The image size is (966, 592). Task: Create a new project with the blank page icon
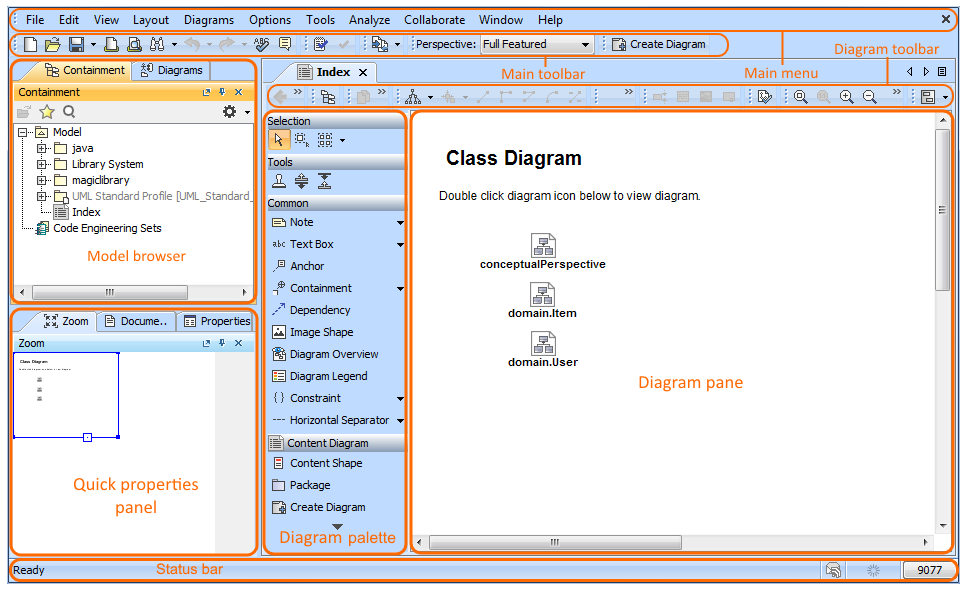(x=30, y=44)
